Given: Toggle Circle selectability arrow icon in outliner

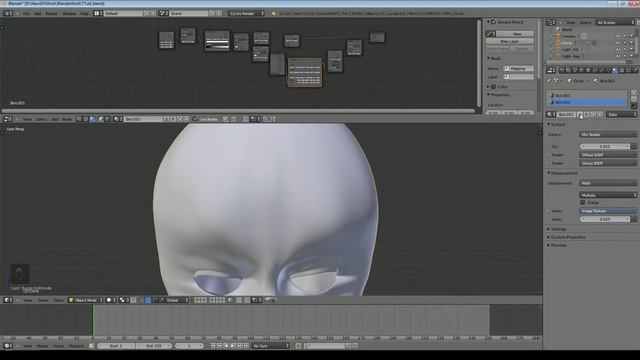Looking at the screenshot, I should (624, 43).
